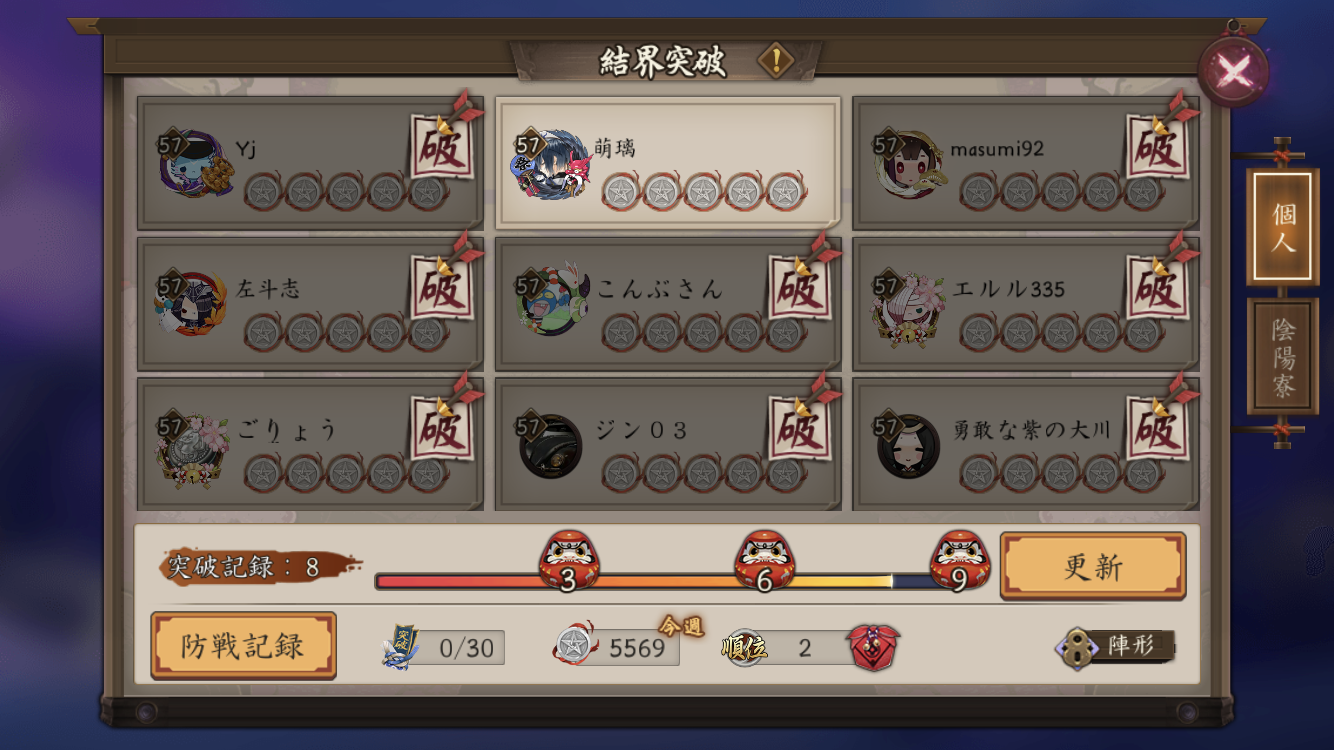Close the 結界突破 panel
The width and height of the screenshot is (1334, 750).
[x=1234, y=70]
